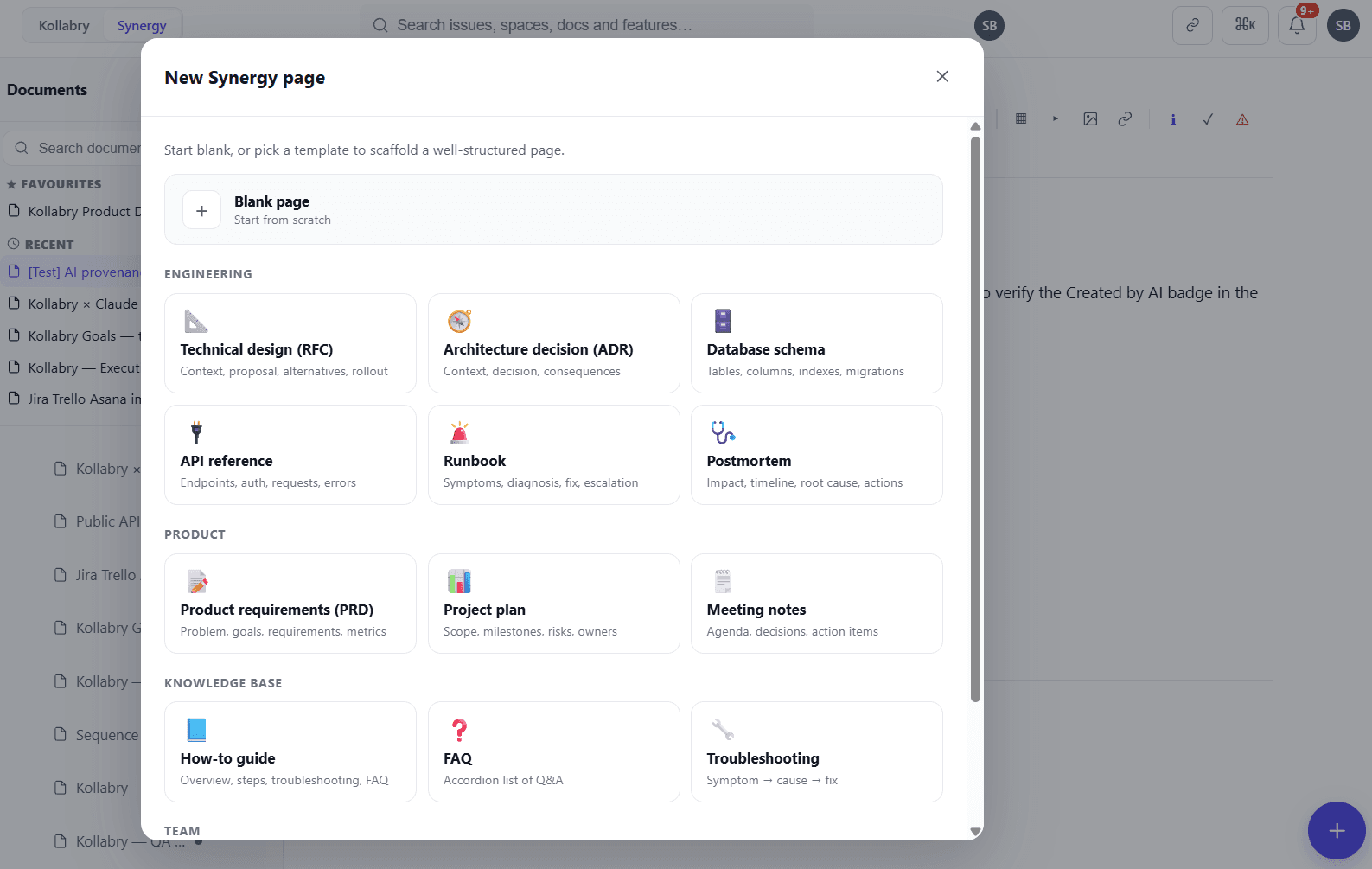Close the New Synergy page dialog
This screenshot has width=1372, height=869.
942,77
